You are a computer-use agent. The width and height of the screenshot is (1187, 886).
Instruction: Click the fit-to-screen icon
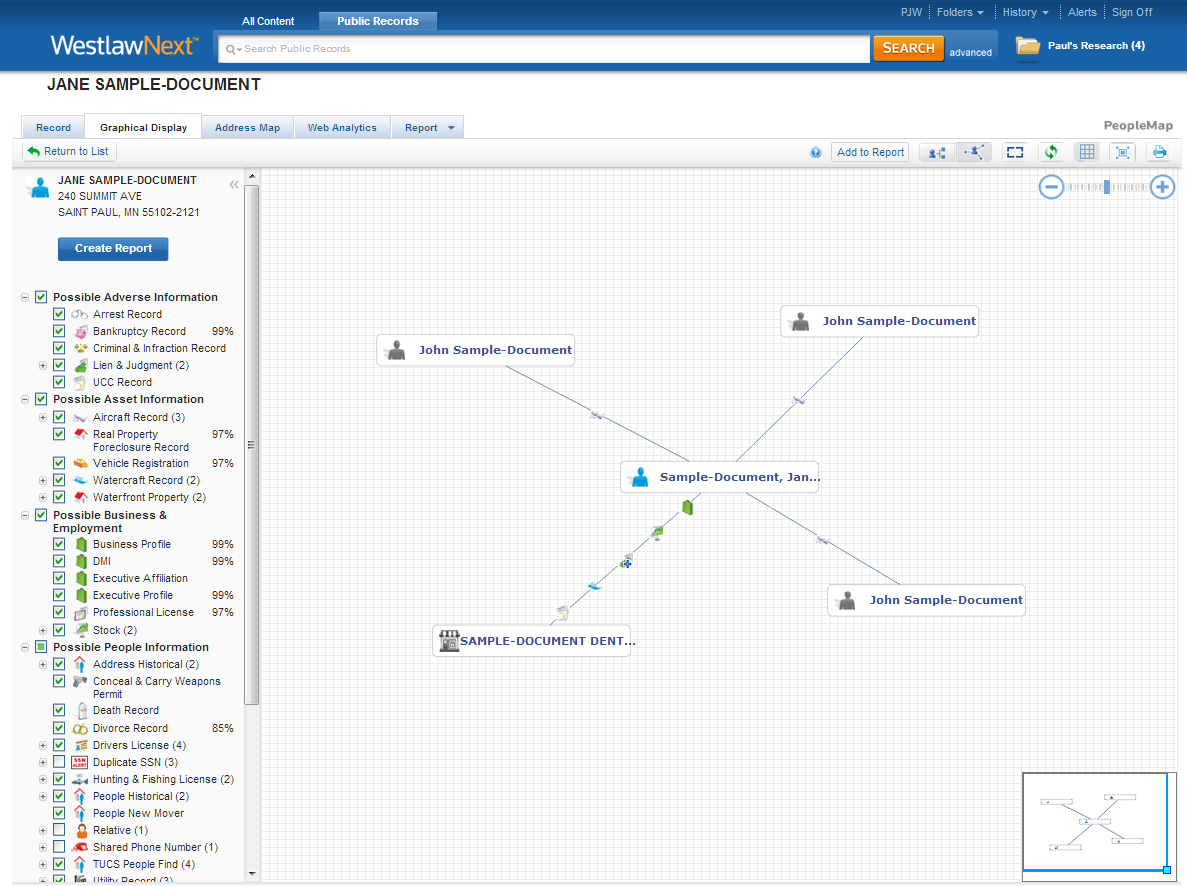(x=1123, y=152)
